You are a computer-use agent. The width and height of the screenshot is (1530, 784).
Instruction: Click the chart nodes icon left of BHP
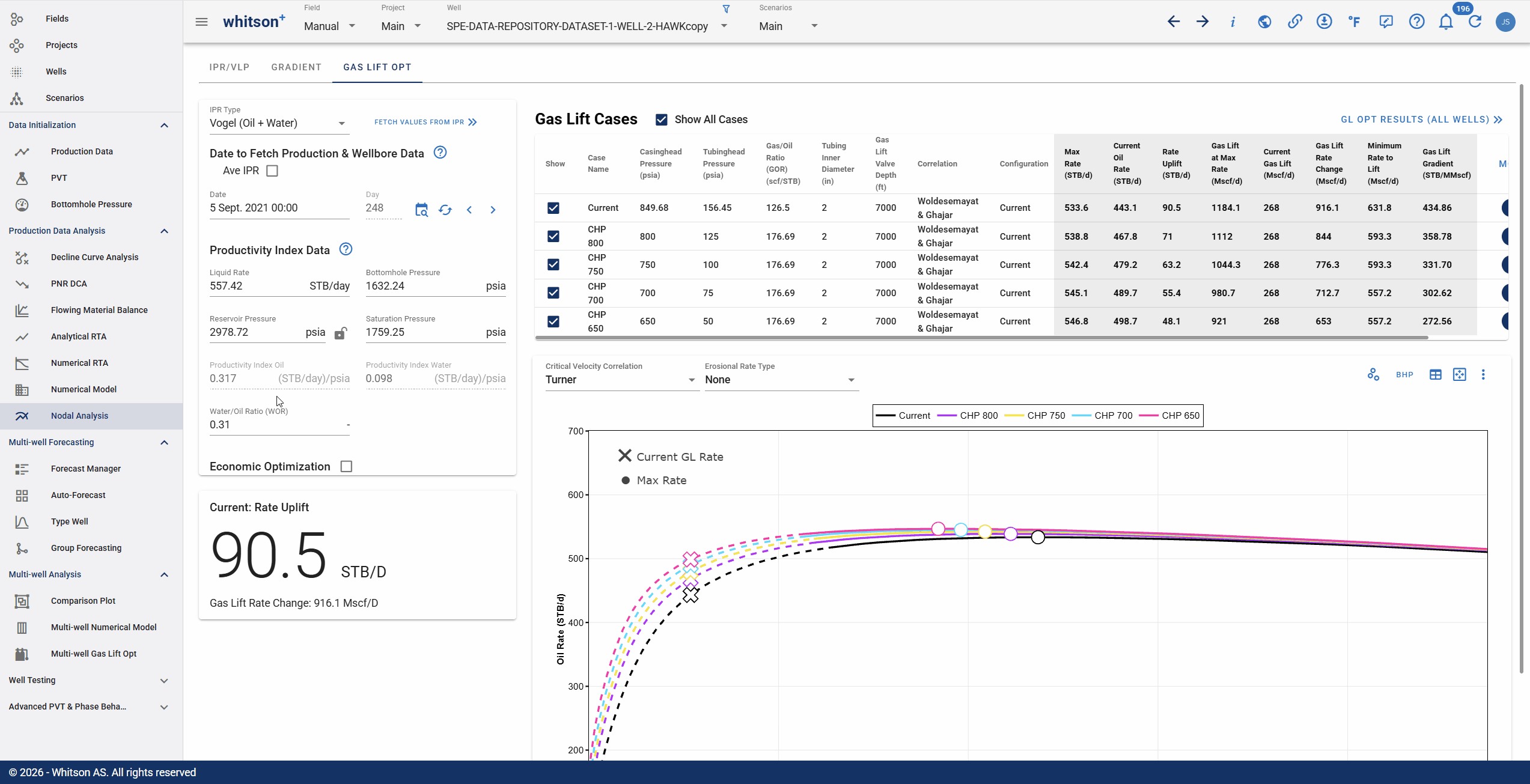[1373, 375]
